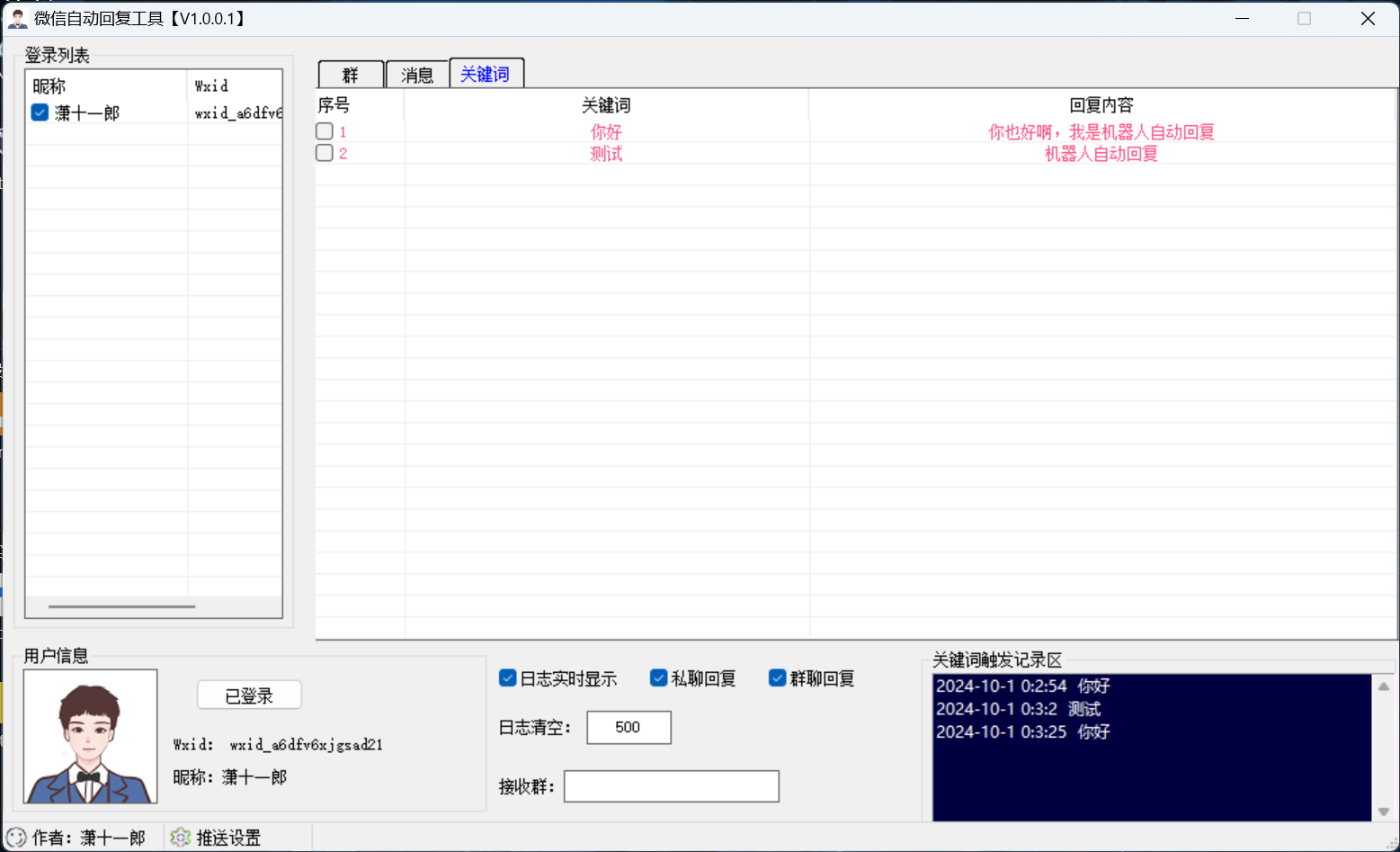
Task: Click reply cell 机器人自动回复 in row 2
Action: click(1101, 154)
